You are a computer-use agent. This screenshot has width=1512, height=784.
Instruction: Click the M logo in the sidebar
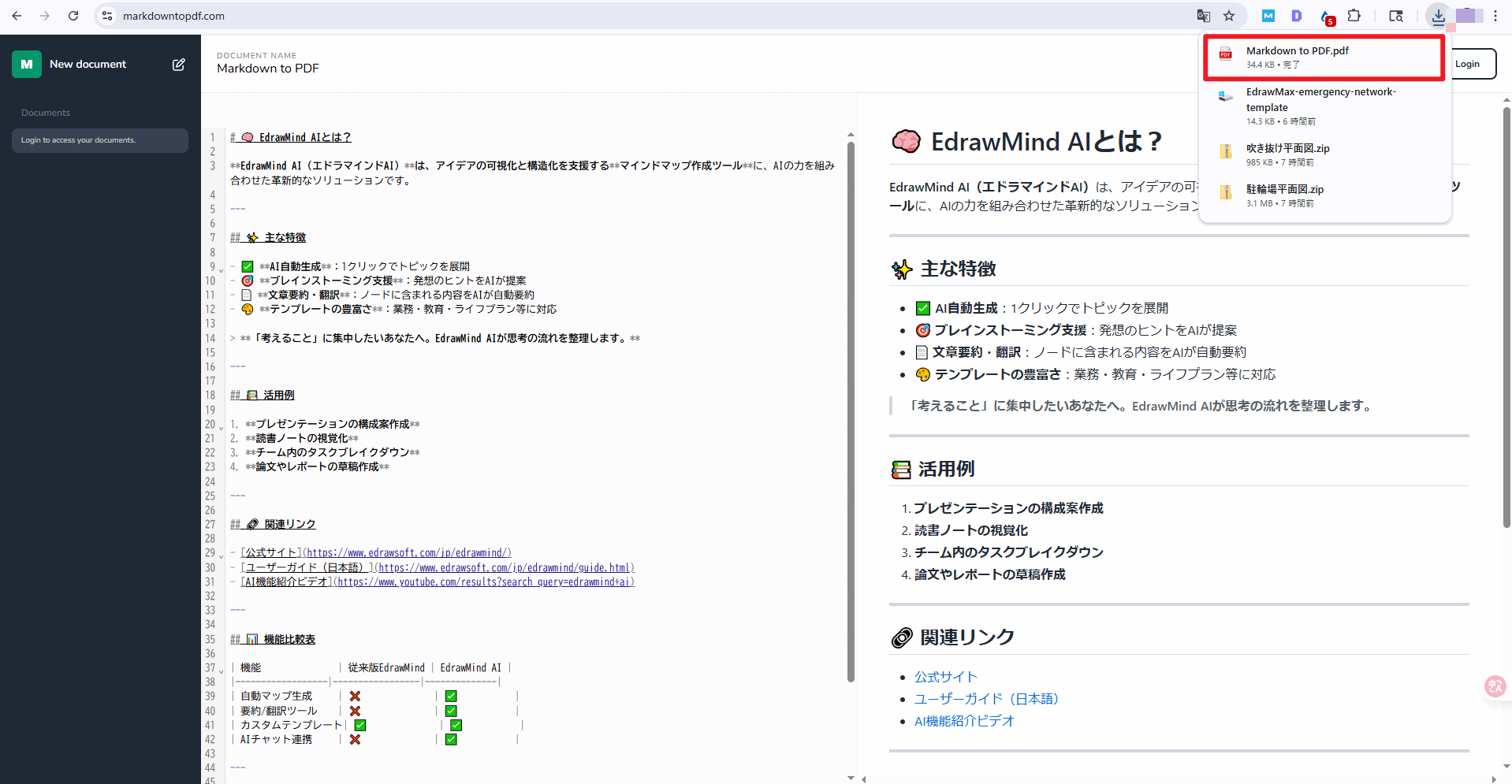coord(26,64)
